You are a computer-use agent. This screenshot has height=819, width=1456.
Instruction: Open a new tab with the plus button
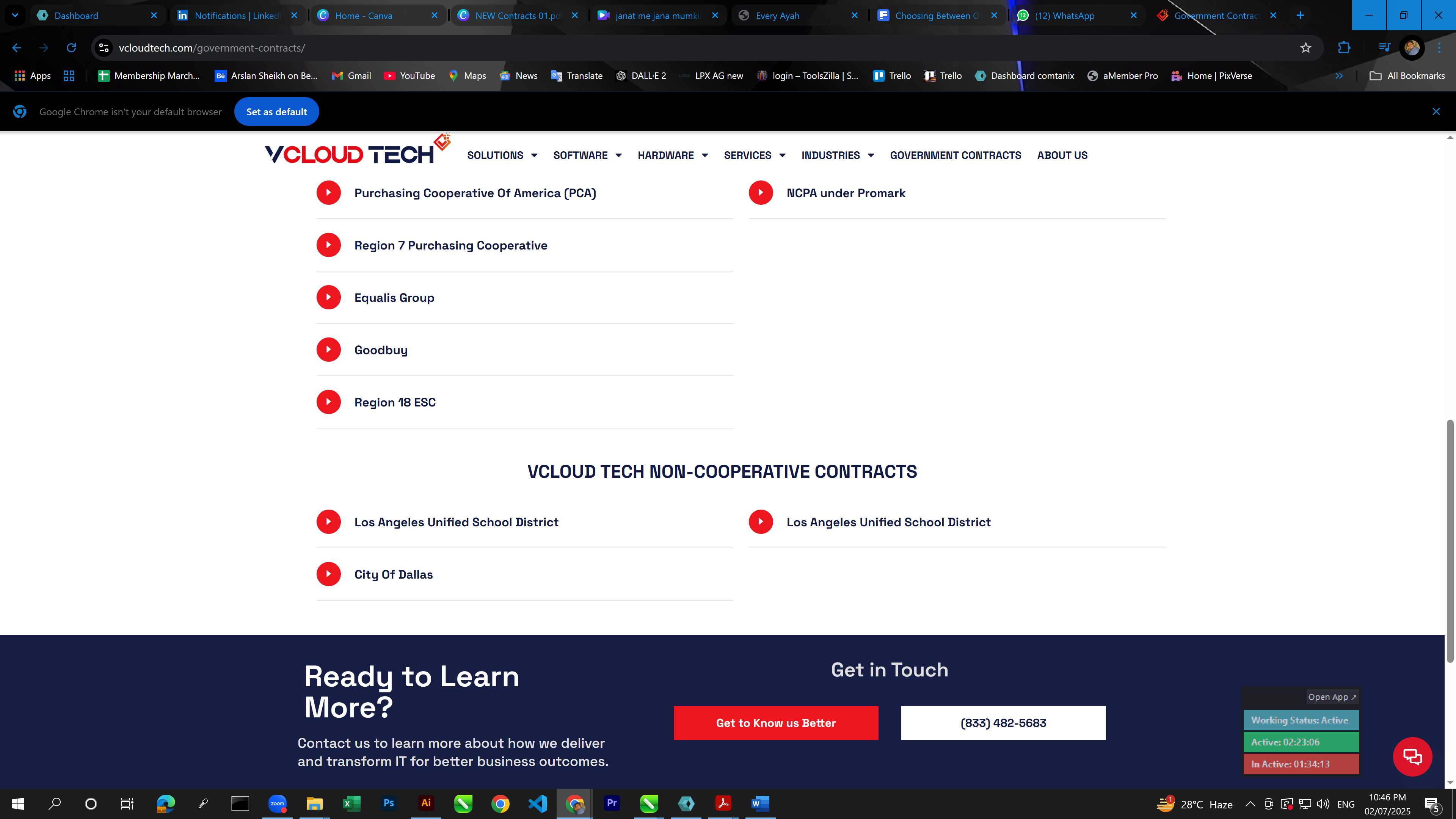pyautogui.click(x=1300, y=15)
